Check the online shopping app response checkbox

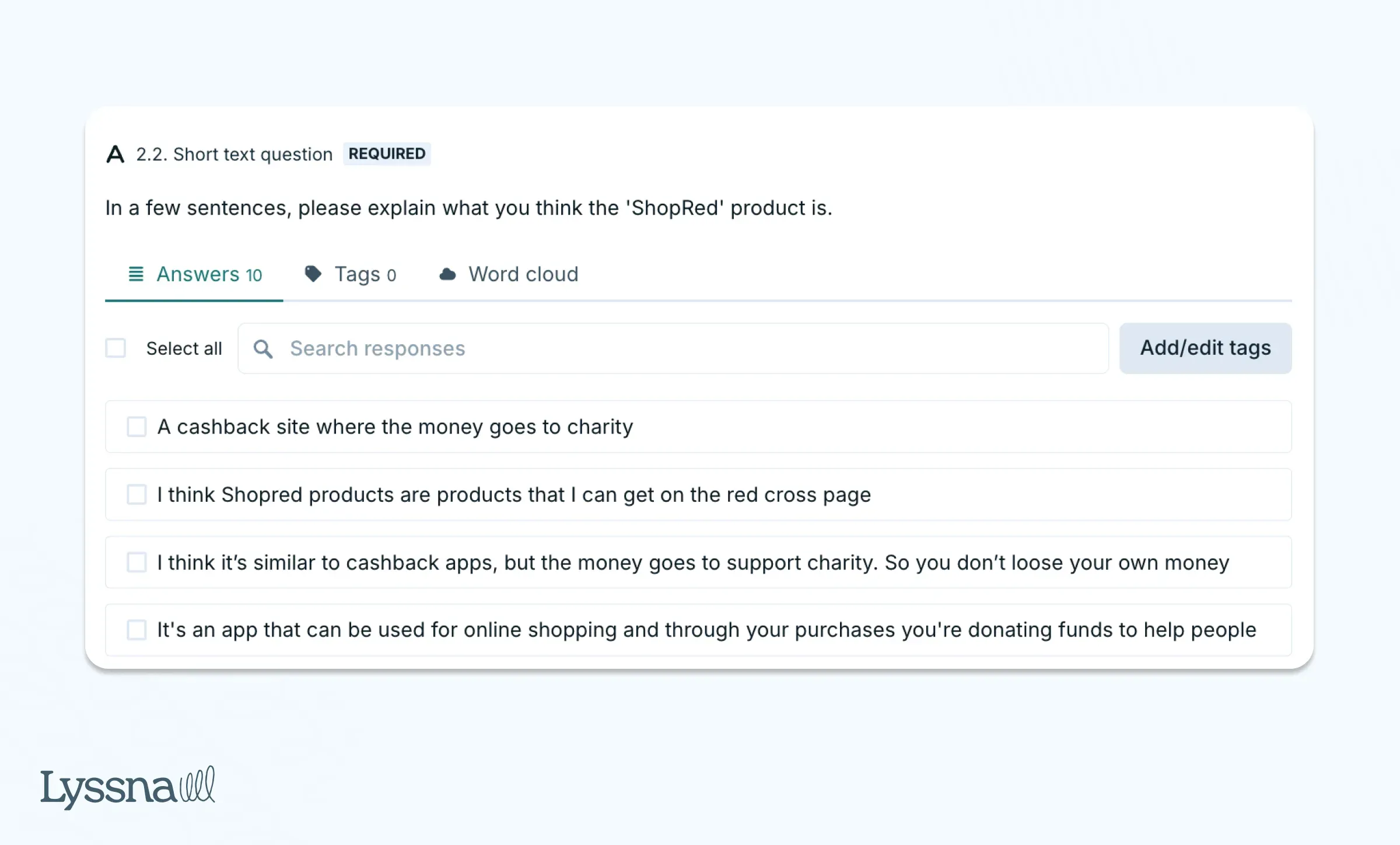(x=136, y=630)
